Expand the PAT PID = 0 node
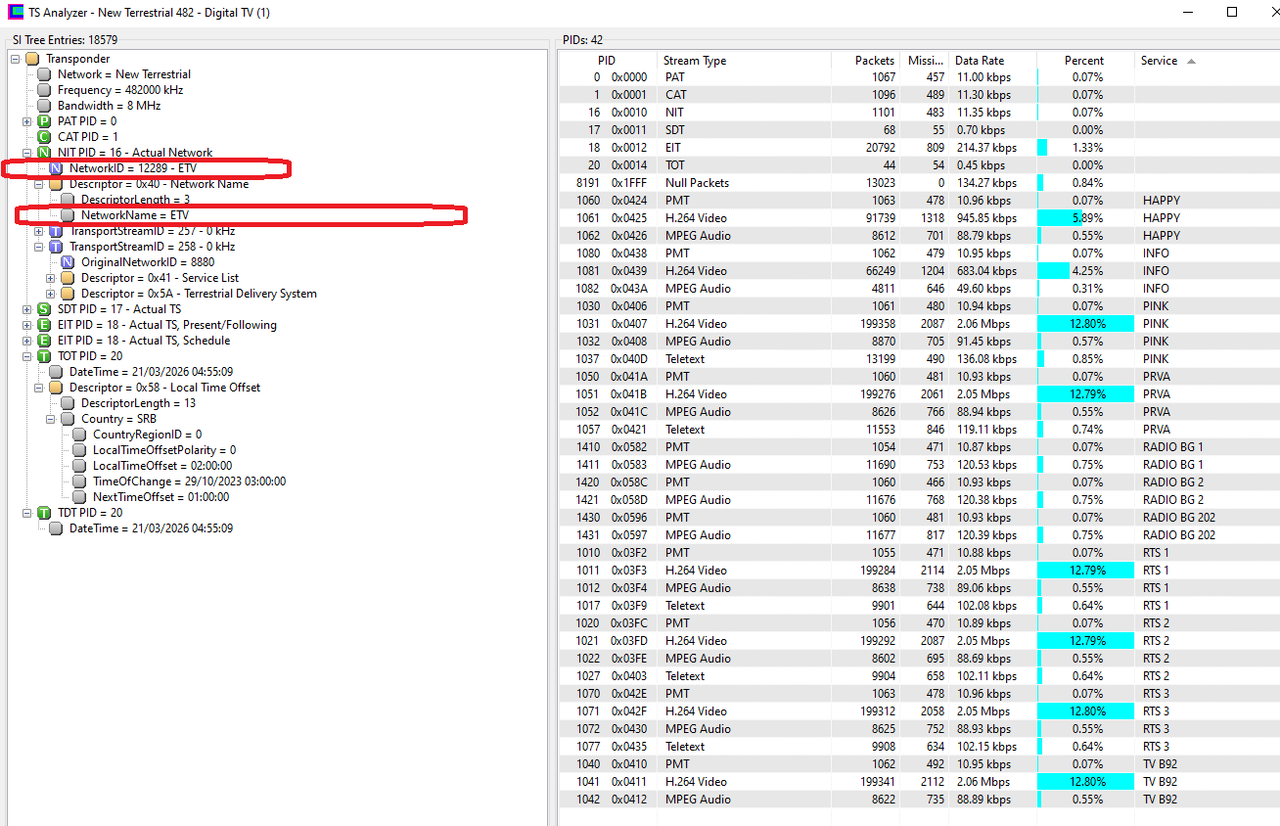The image size is (1280, 826). tap(27, 121)
